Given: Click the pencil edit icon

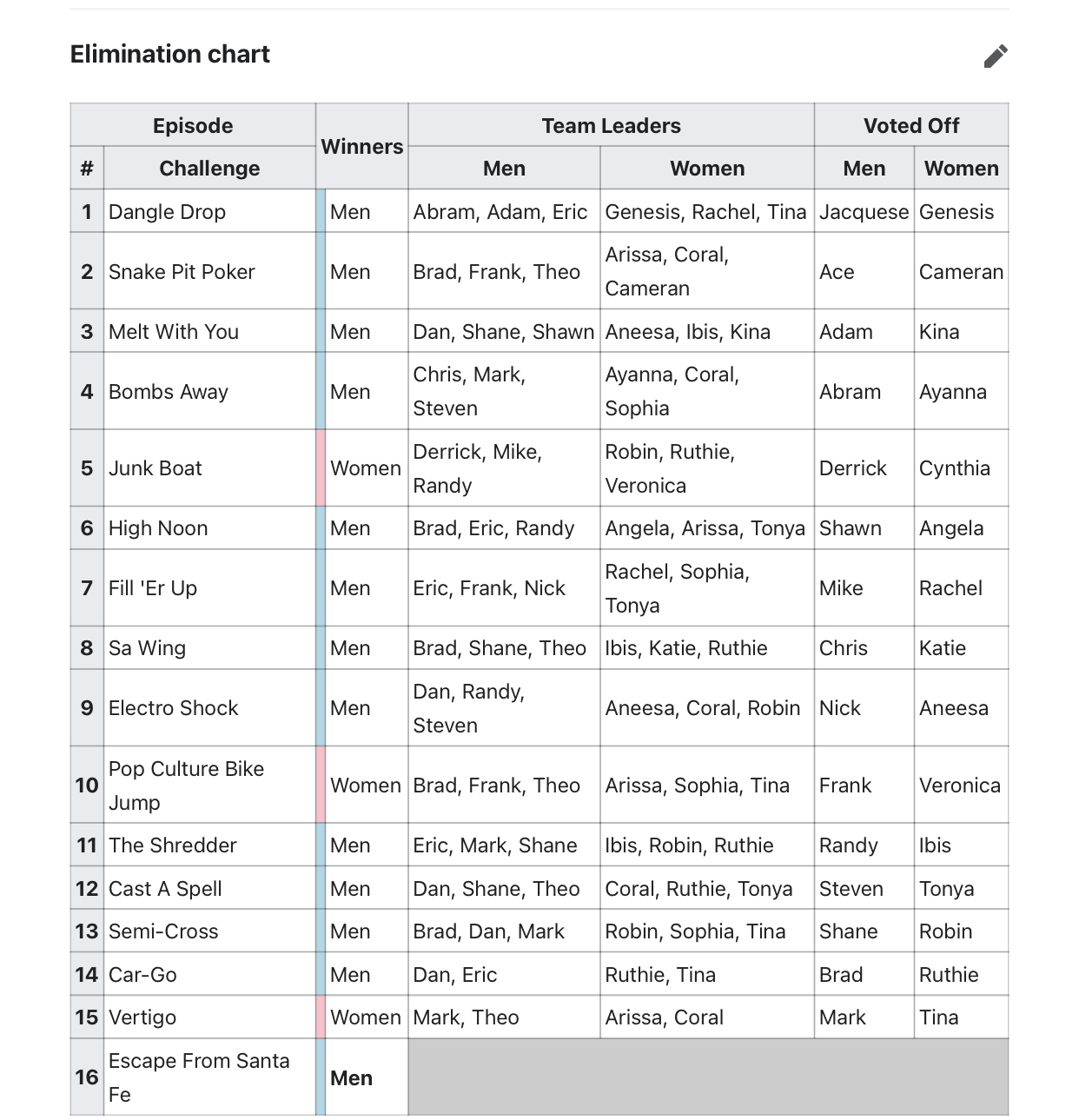Looking at the screenshot, I should (996, 56).
